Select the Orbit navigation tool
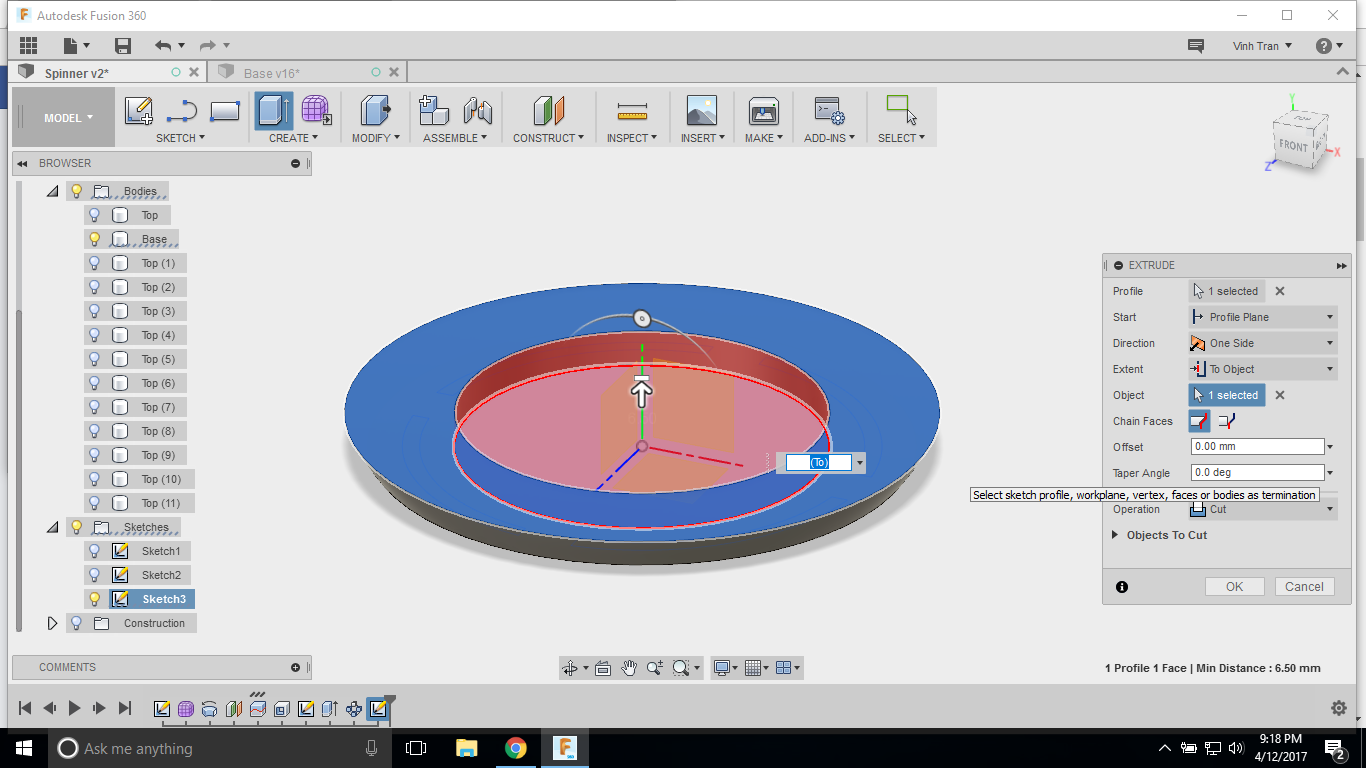1366x768 pixels. (x=570, y=668)
